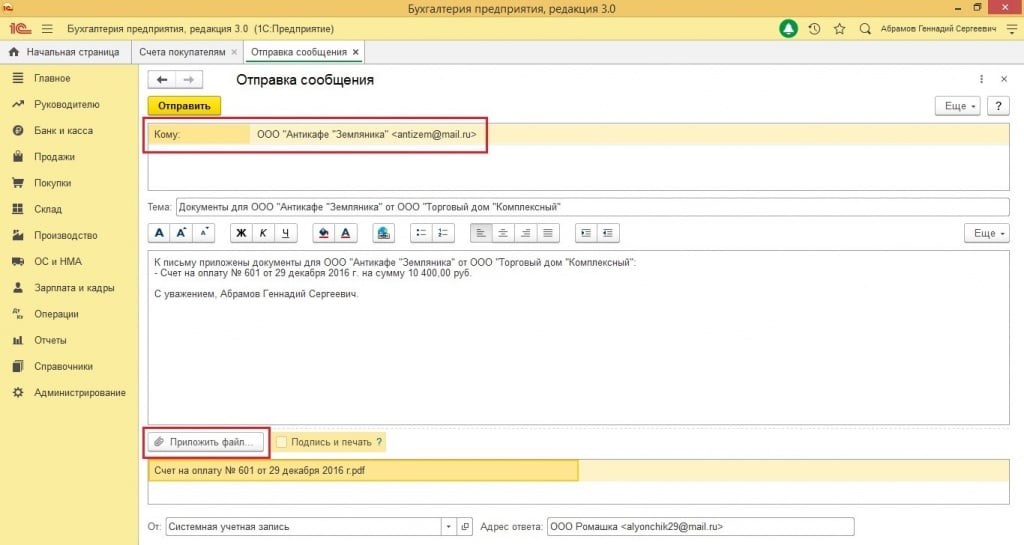Expand the Еще dropdown next to help button

957,106
